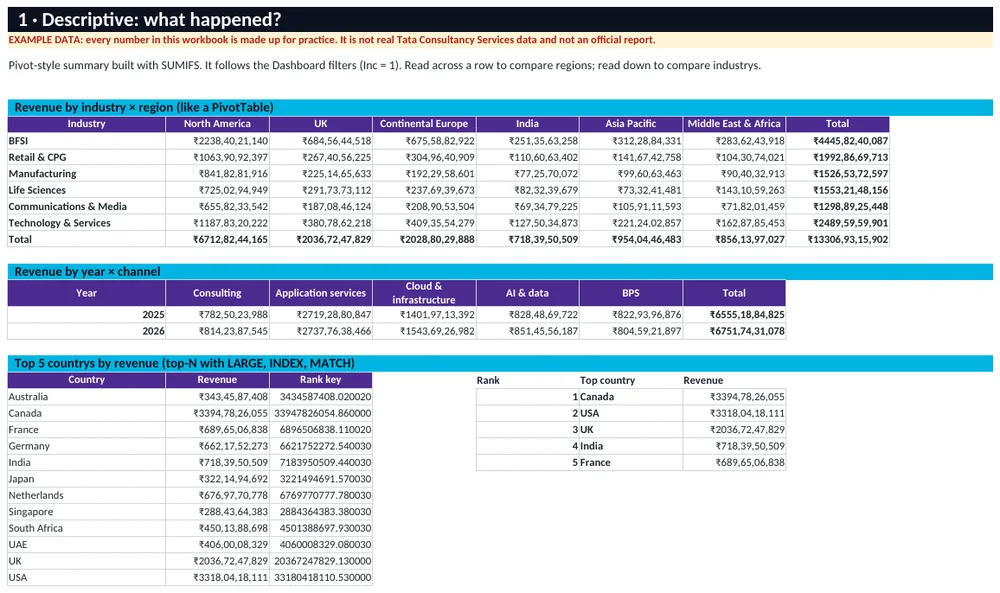The height and width of the screenshot is (593, 1000).
Task: Select the year cell 2026
Action: (86, 332)
